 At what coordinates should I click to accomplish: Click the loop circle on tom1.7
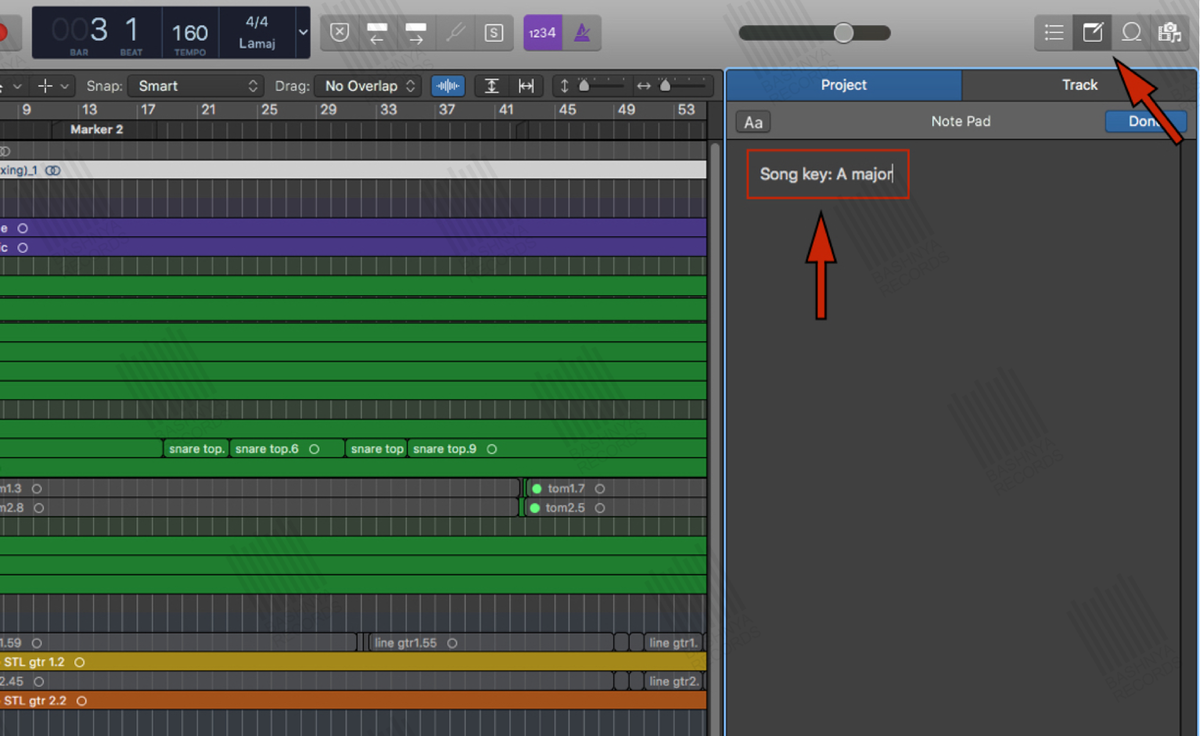(600, 488)
